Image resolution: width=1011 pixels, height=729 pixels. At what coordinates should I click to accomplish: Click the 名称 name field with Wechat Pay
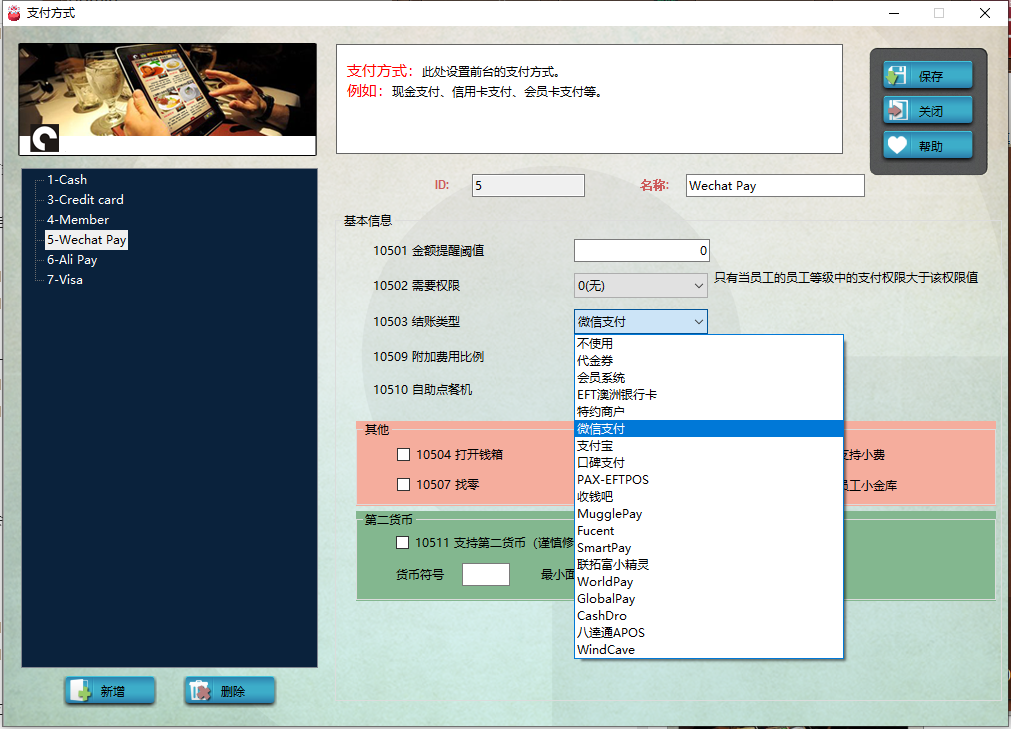pos(775,186)
